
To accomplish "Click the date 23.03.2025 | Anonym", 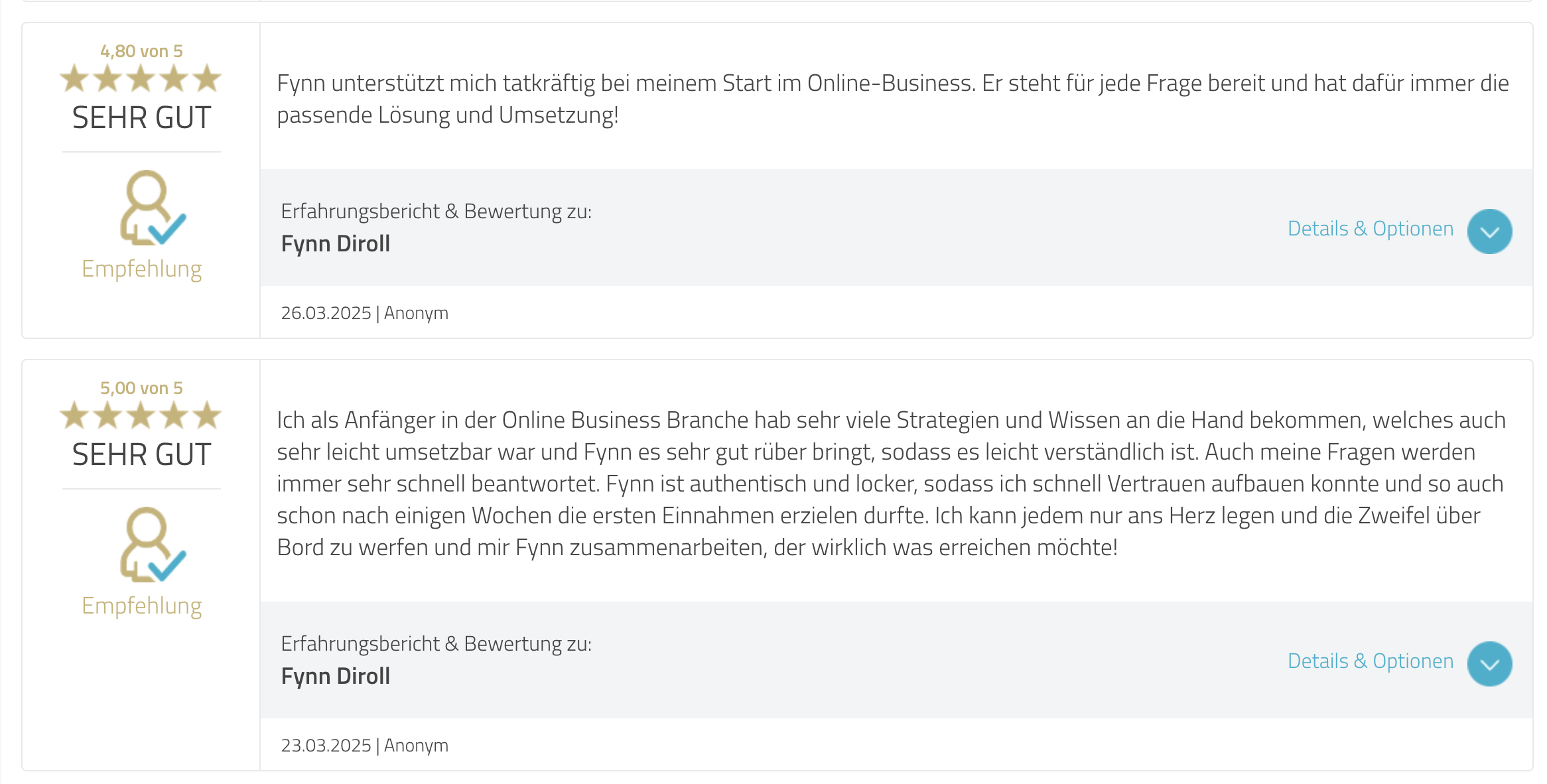I will 365,746.
